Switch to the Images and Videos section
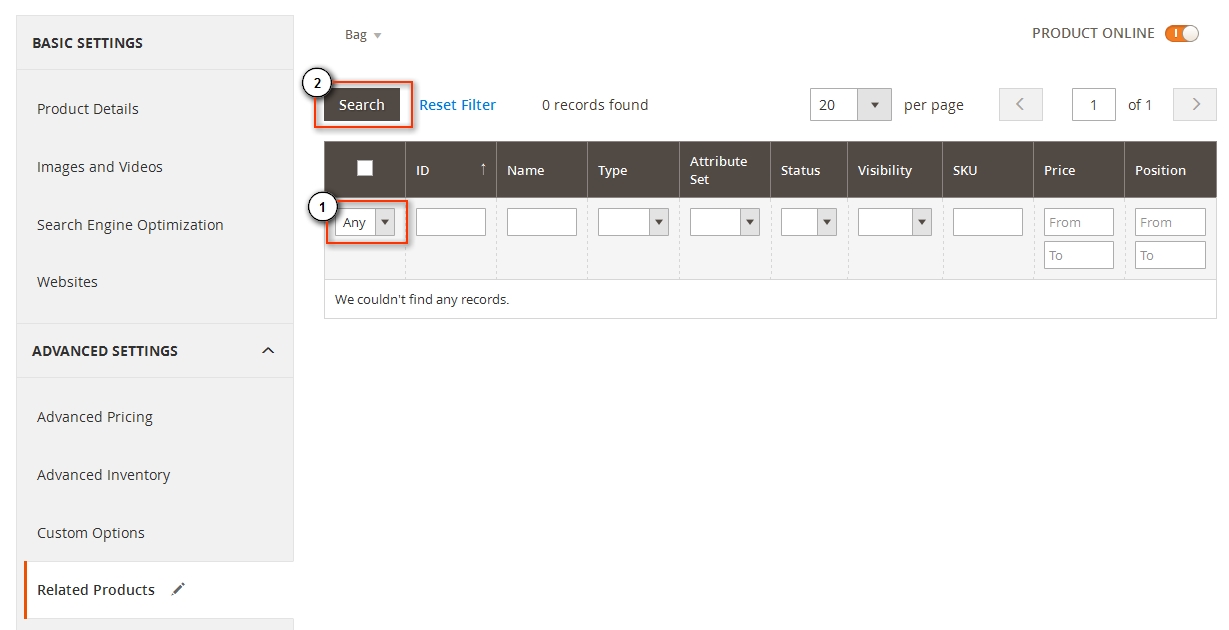Viewport: 1229px width, 630px height. 100,166
